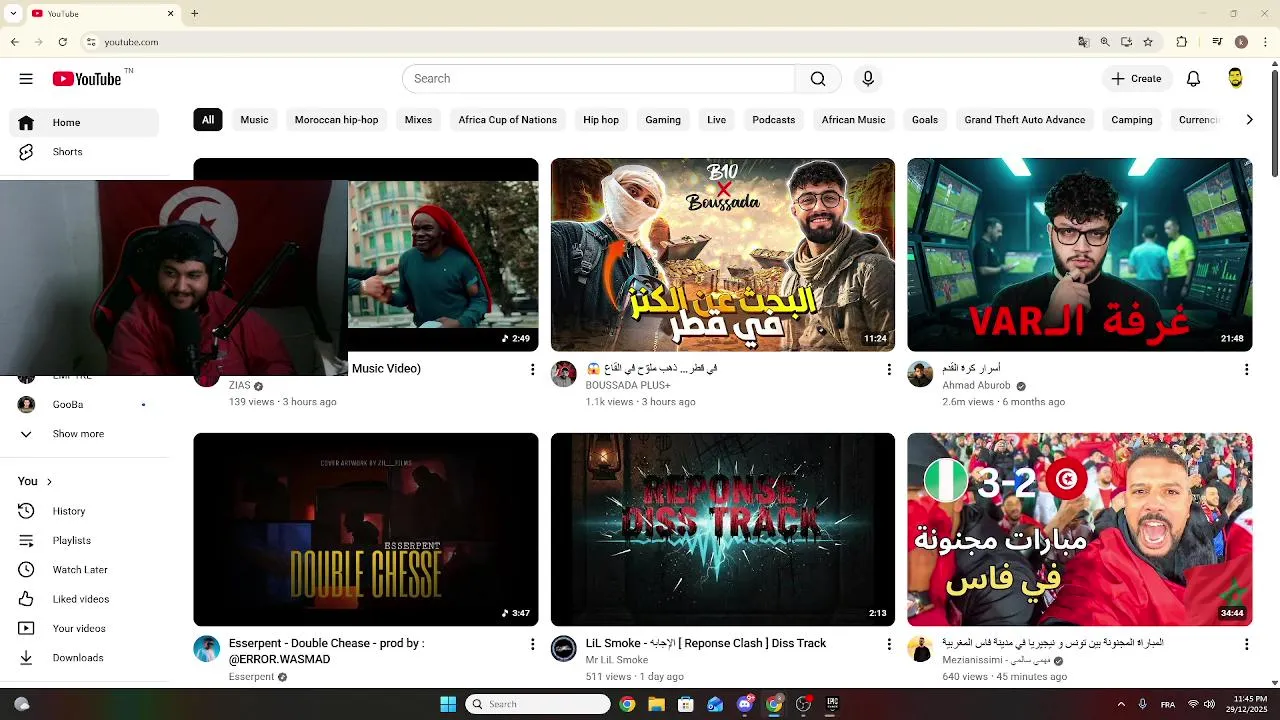Bookmark this page with the star icon
The height and width of the screenshot is (720, 1280).
pyautogui.click(x=1148, y=42)
